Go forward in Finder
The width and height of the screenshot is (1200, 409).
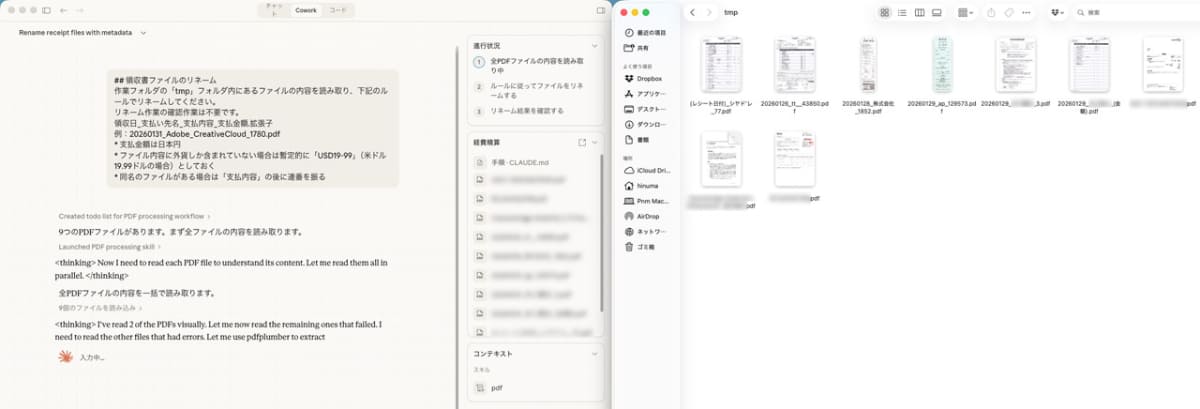point(709,12)
